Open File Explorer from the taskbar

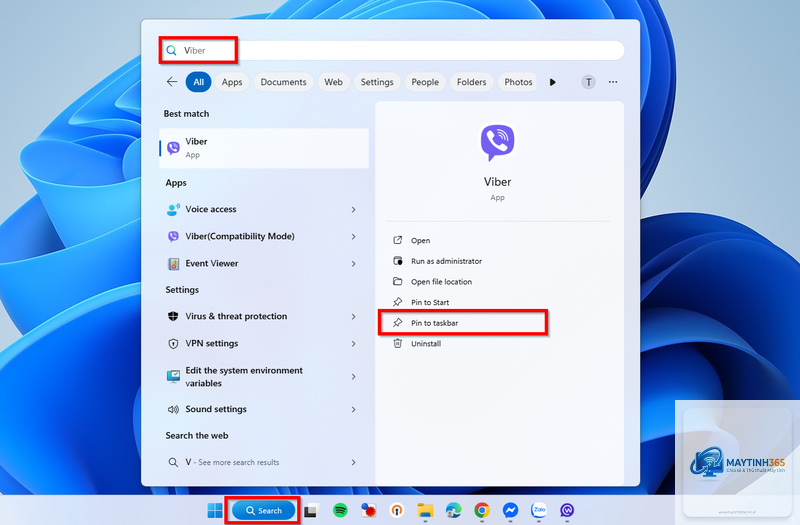[x=425, y=510]
